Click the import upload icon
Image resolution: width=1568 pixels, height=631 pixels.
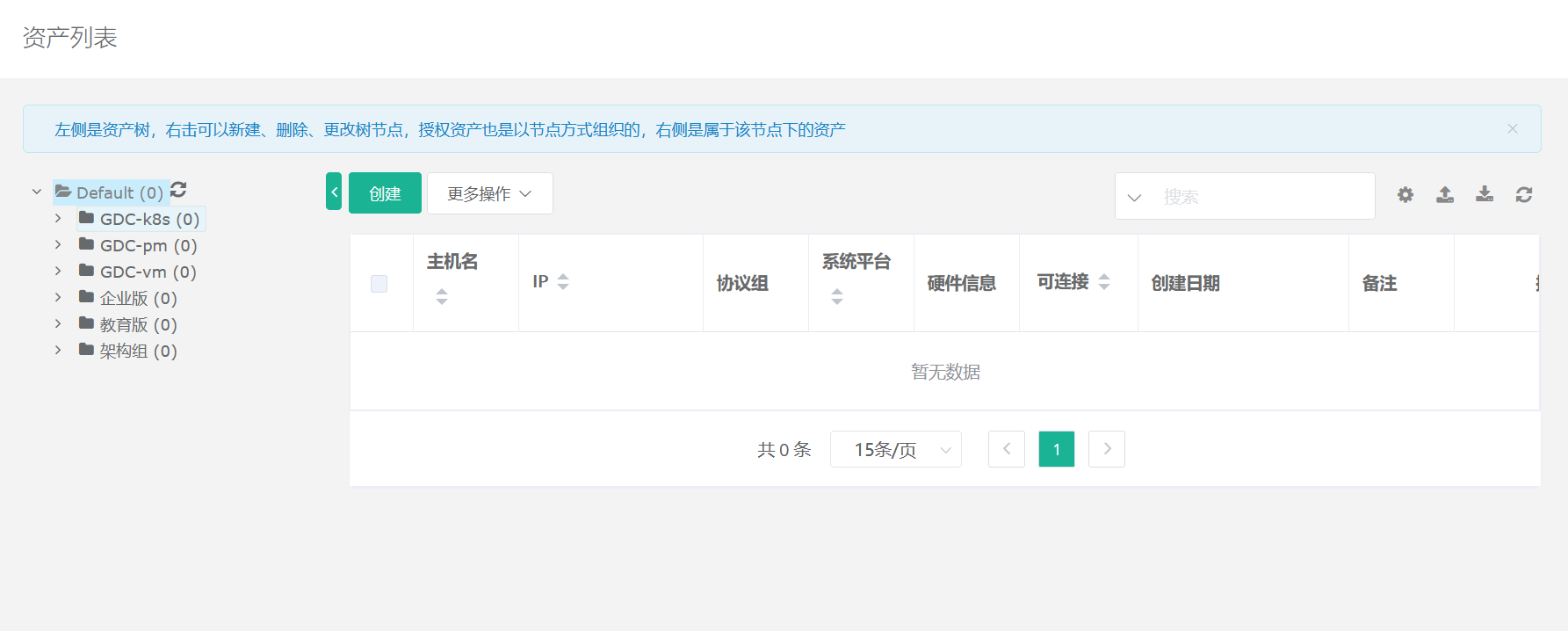pyautogui.click(x=1445, y=195)
